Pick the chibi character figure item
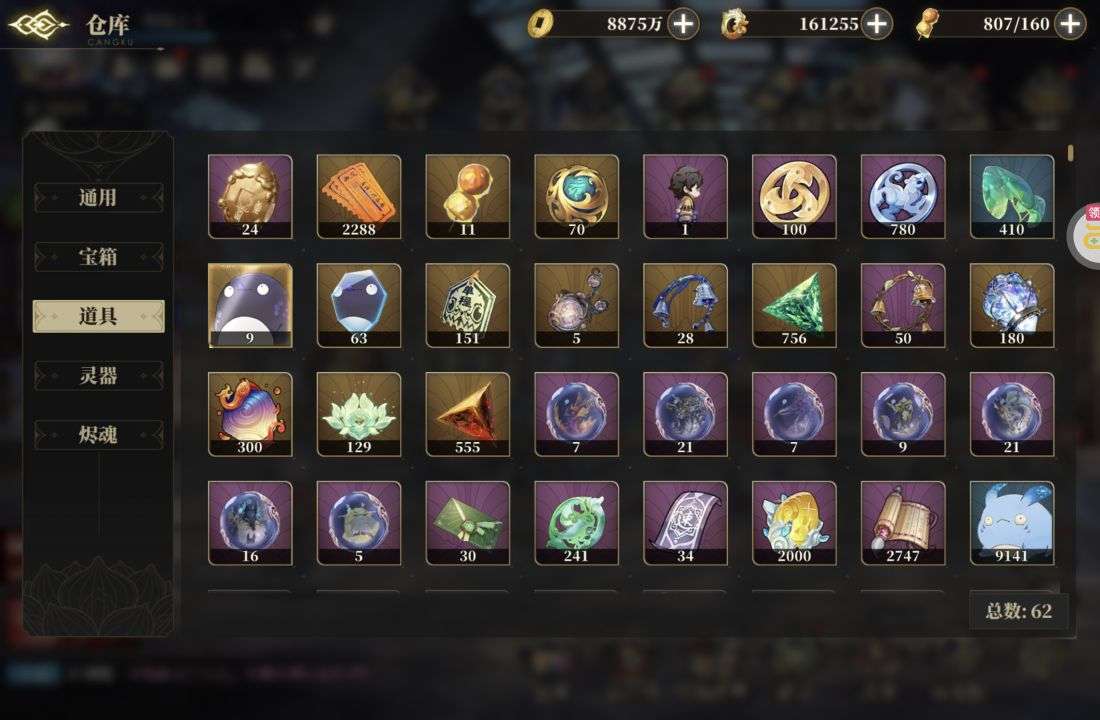 pyautogui.click(x=685, y=196)
